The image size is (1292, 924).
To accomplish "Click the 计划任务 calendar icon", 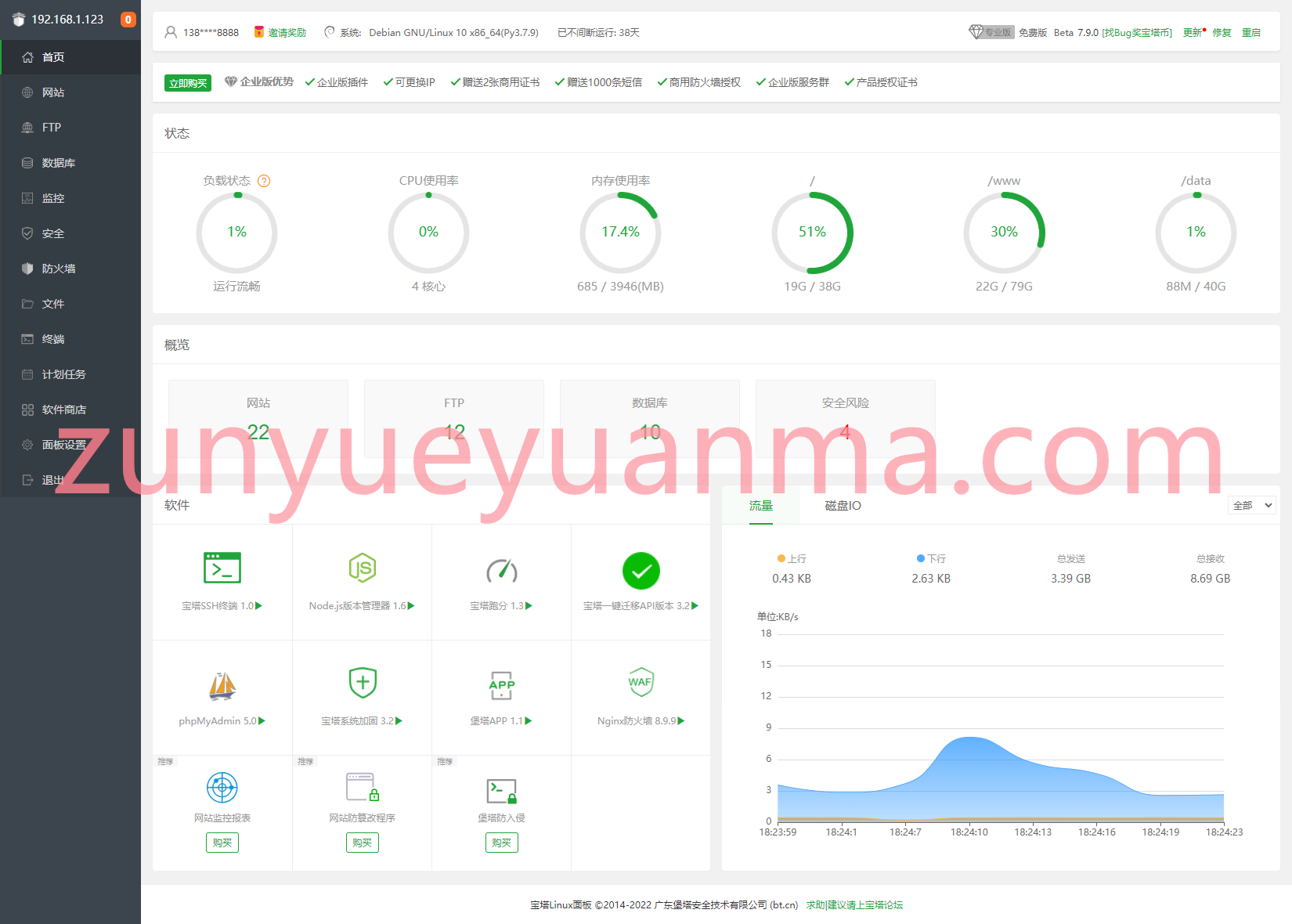I will click(27, 374).
